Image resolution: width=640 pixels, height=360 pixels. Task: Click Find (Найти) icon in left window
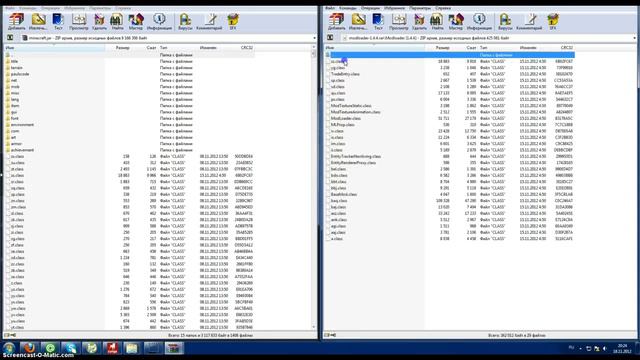tap(117, 21)
